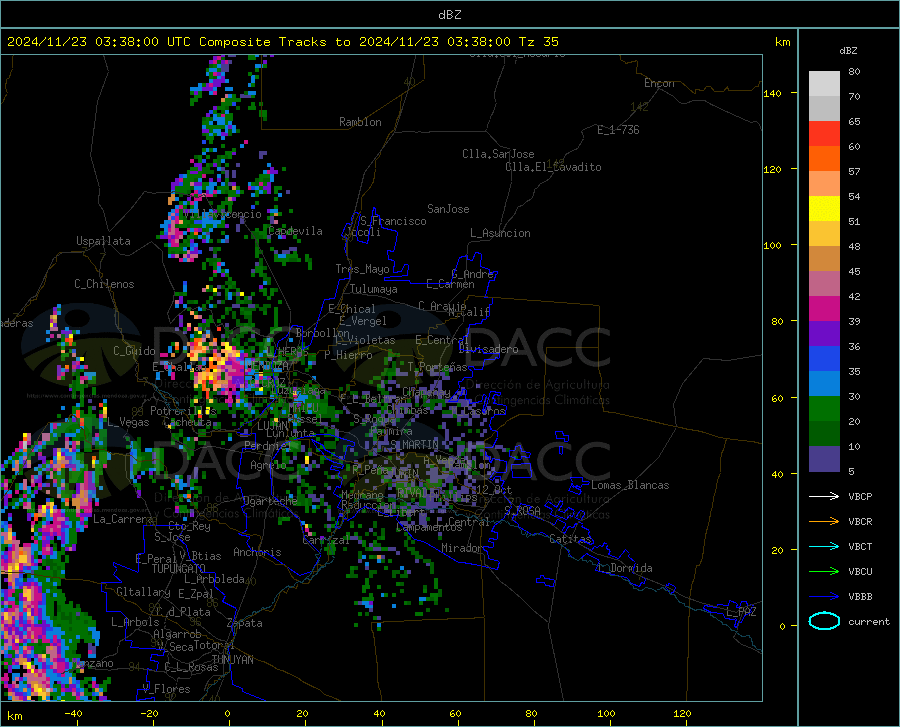Select the yellow 51 dBZ swatch
The width and height of the screenshot is (900, 727).
(x=824, y=209)
